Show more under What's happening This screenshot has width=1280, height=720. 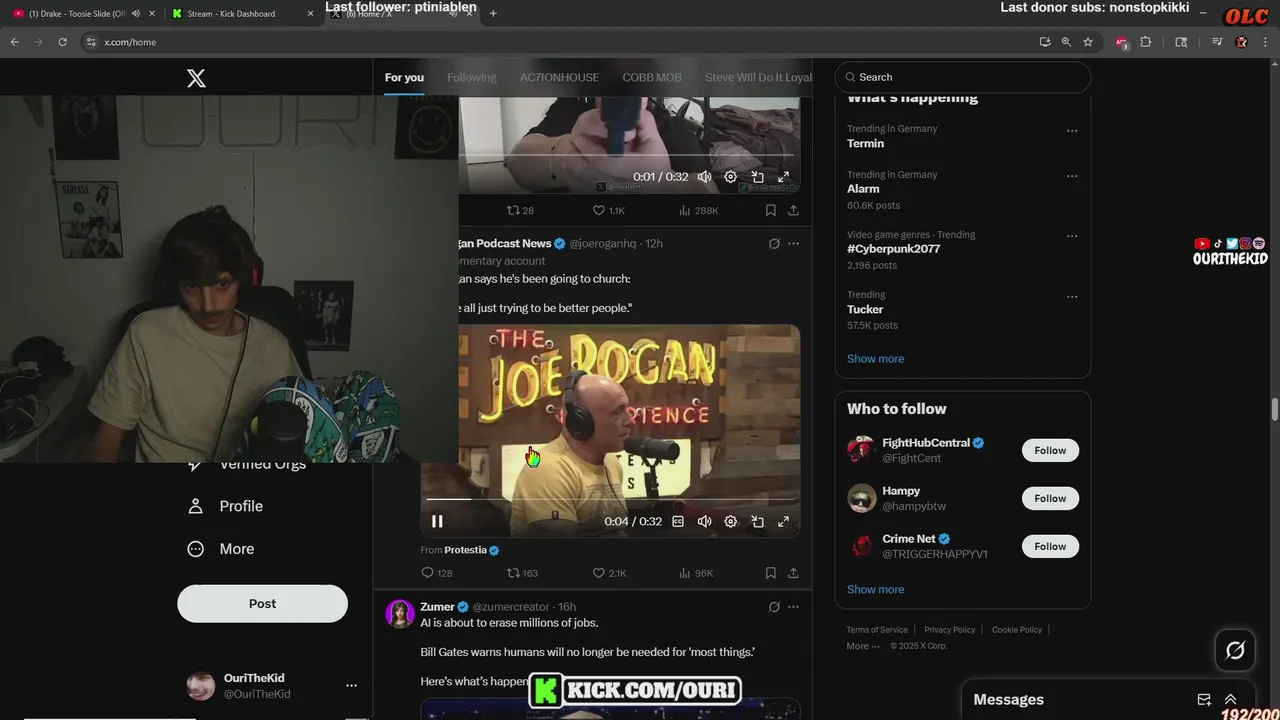[x=875, y=359]
